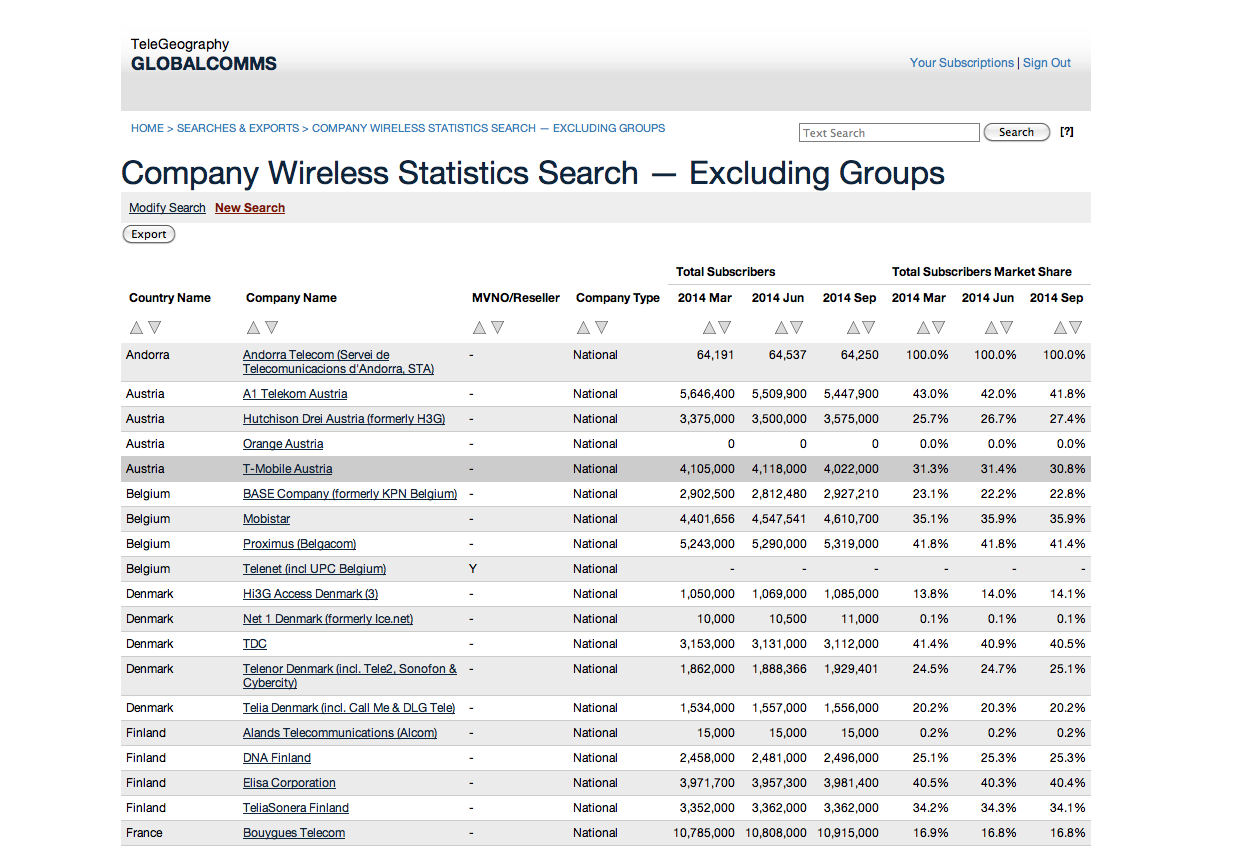The height and width of the screenshot is (848, 1238).
Task: Sort Company Name column descending
Action: tap(272, 327)
